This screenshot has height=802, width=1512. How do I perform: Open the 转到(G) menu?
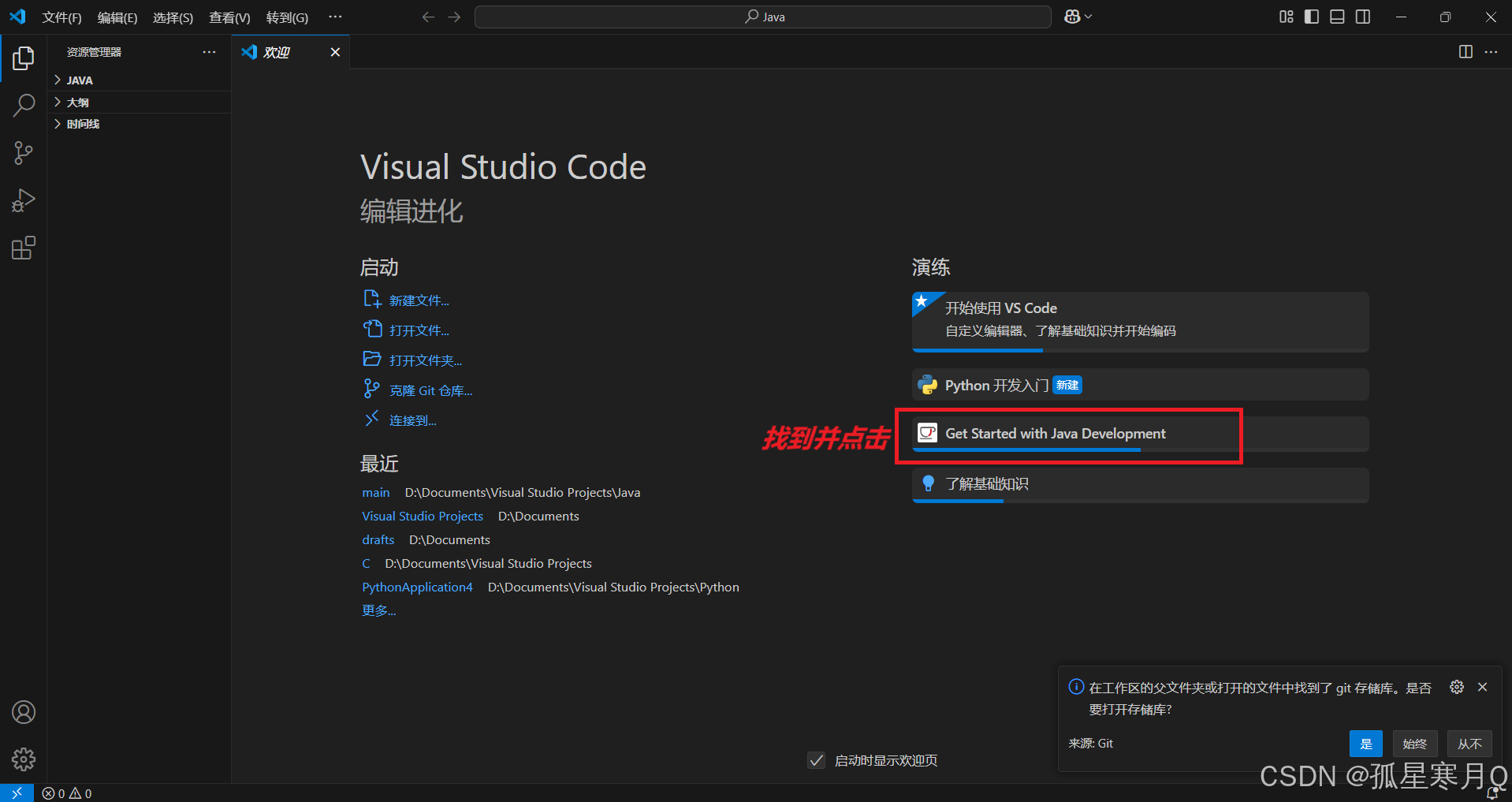287,17
